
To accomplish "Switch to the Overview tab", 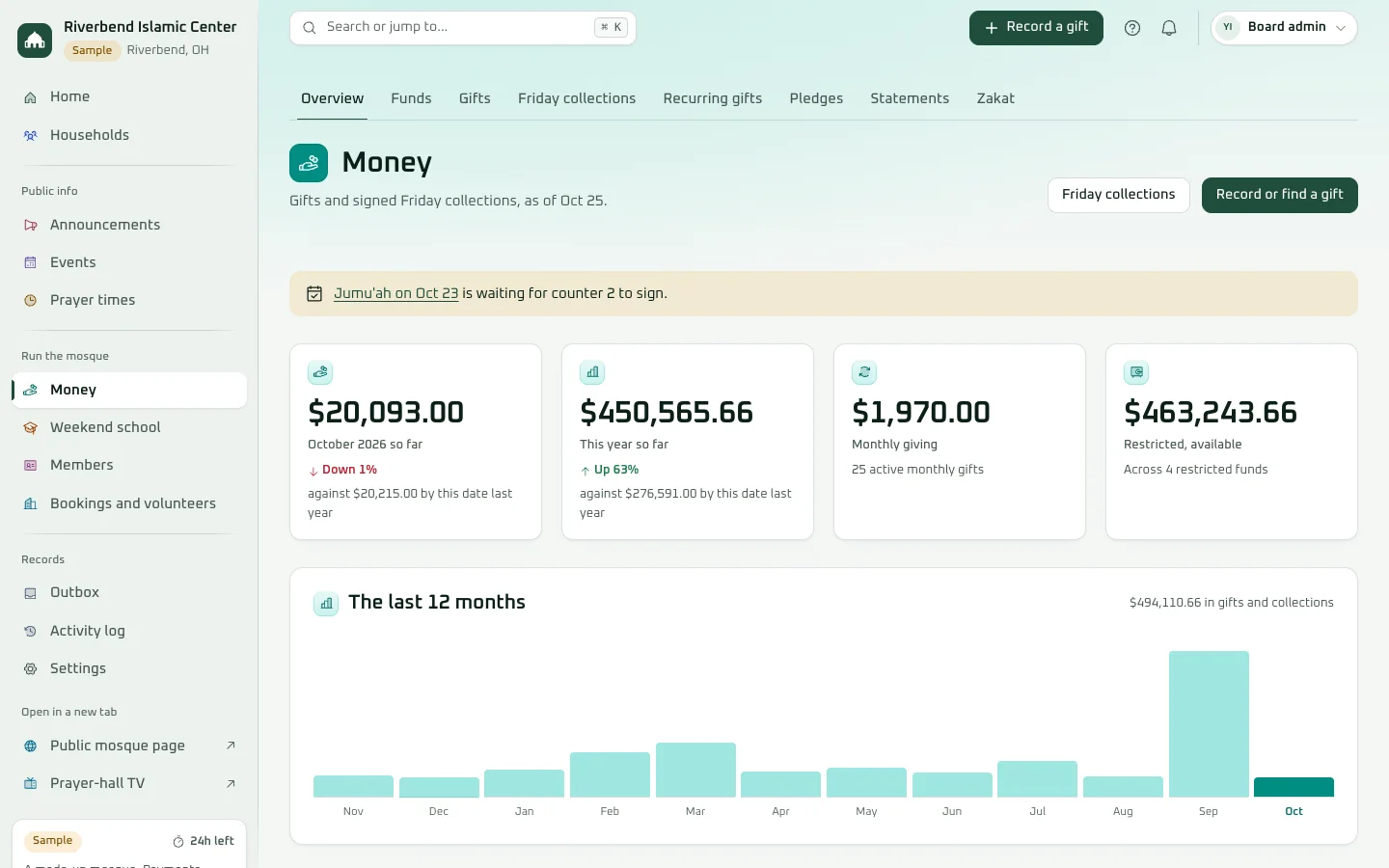I will 332,98.
